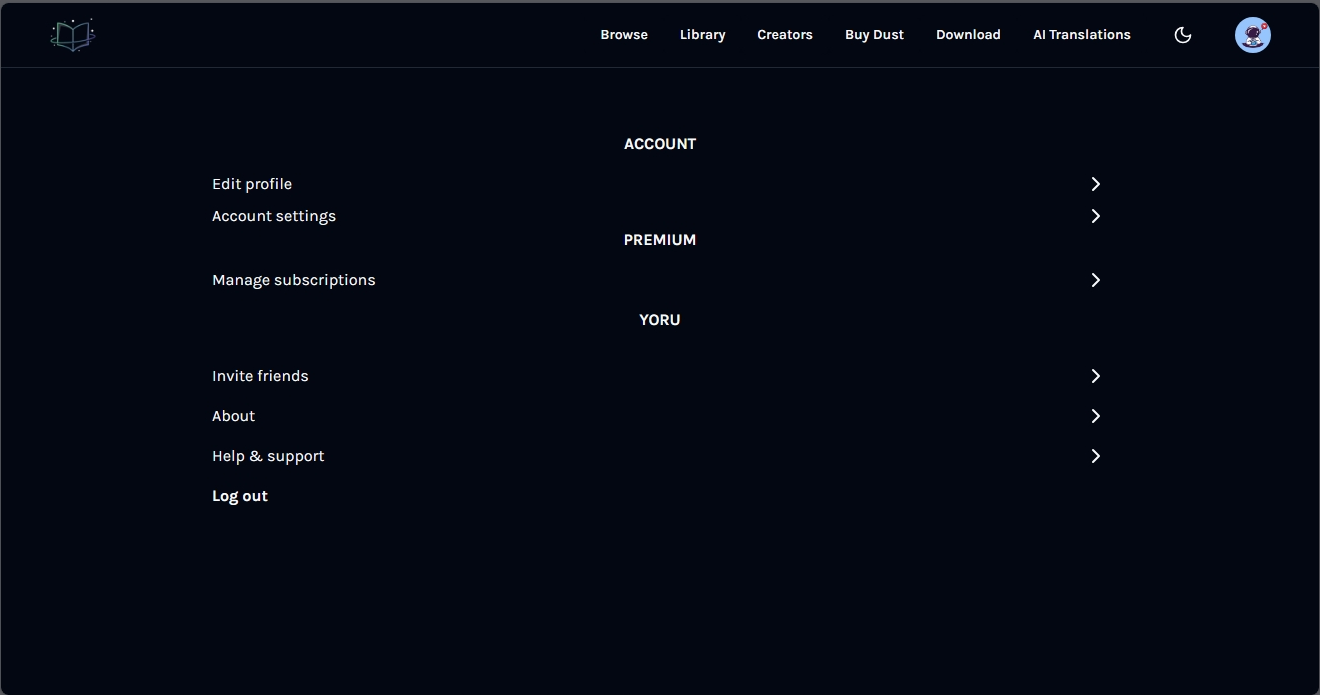Expand Manage subscriptions via right chevron
This screenshot has width=1320, height=695.
[x=1095, y=280]
